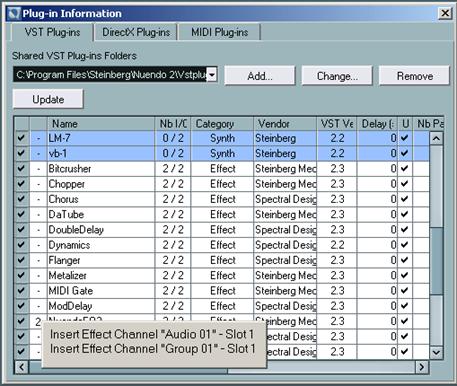This screenshot has width=457, height=386.
Task: Open the MIDI Plug-ins tab
Action: coord(220,32)
